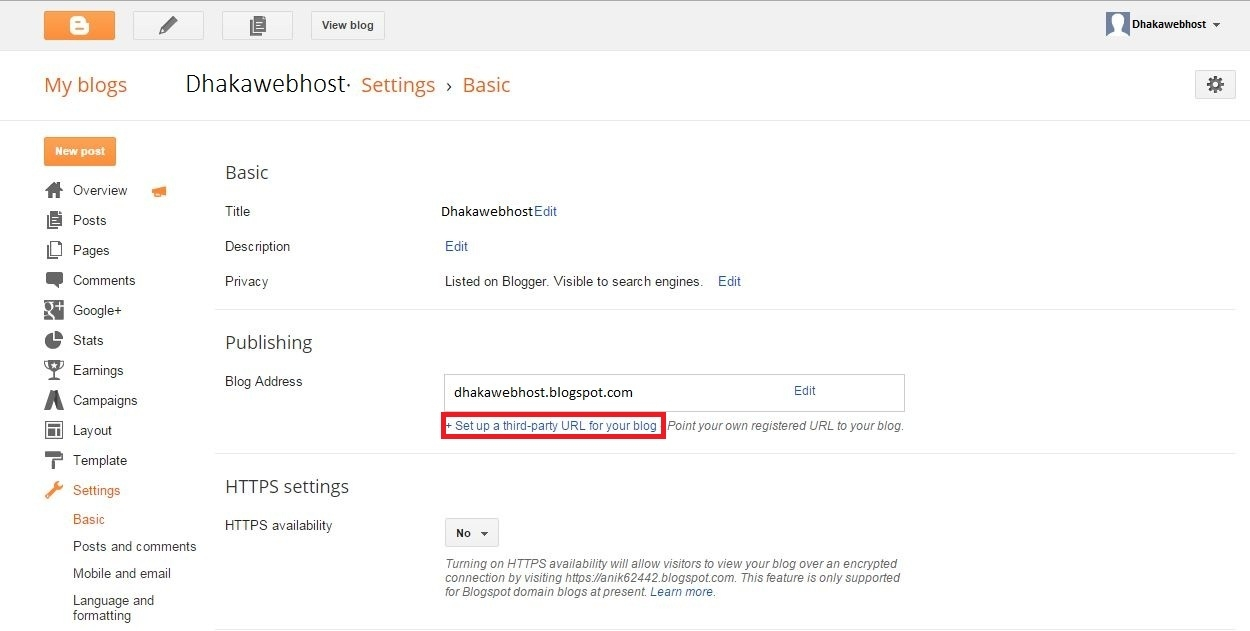Open Posts and comments settings
Screen dimensions: 1250x631
135,546
